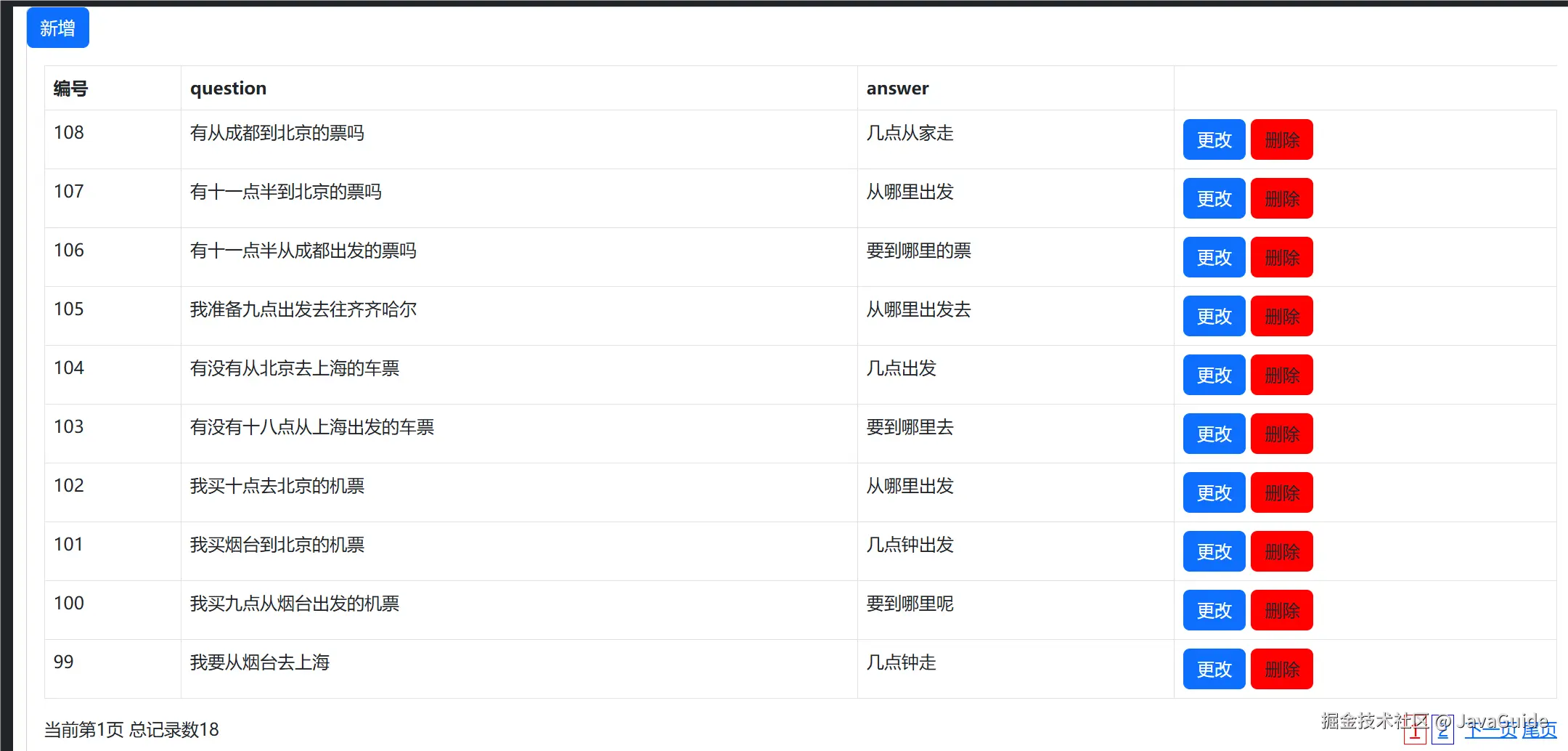This screenshot has height=751, width=1568.
Task: Click 删除 in row 103
Action: click(1282, 434)
